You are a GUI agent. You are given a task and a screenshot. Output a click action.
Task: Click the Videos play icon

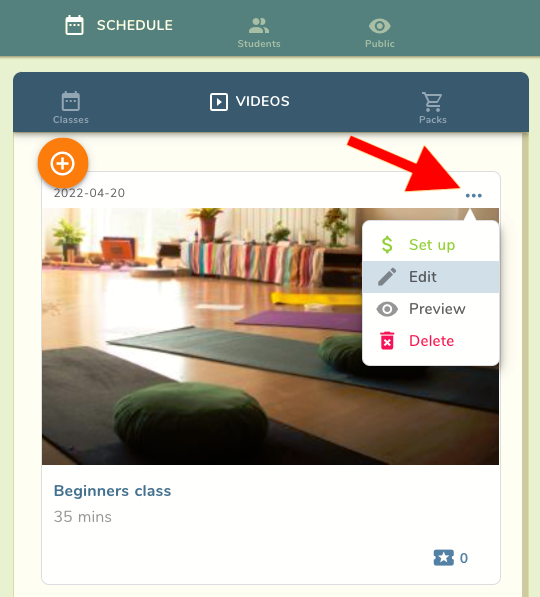tap(219, 102)
